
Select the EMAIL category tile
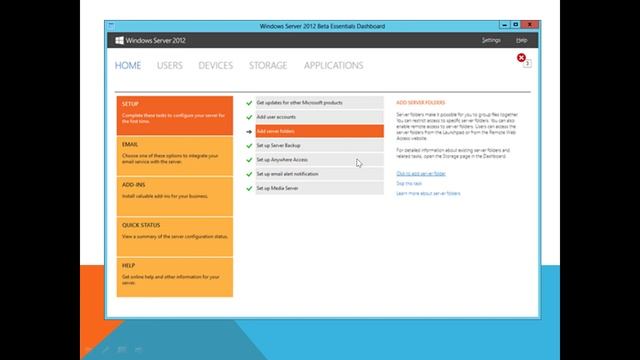(x=175, y=156)
